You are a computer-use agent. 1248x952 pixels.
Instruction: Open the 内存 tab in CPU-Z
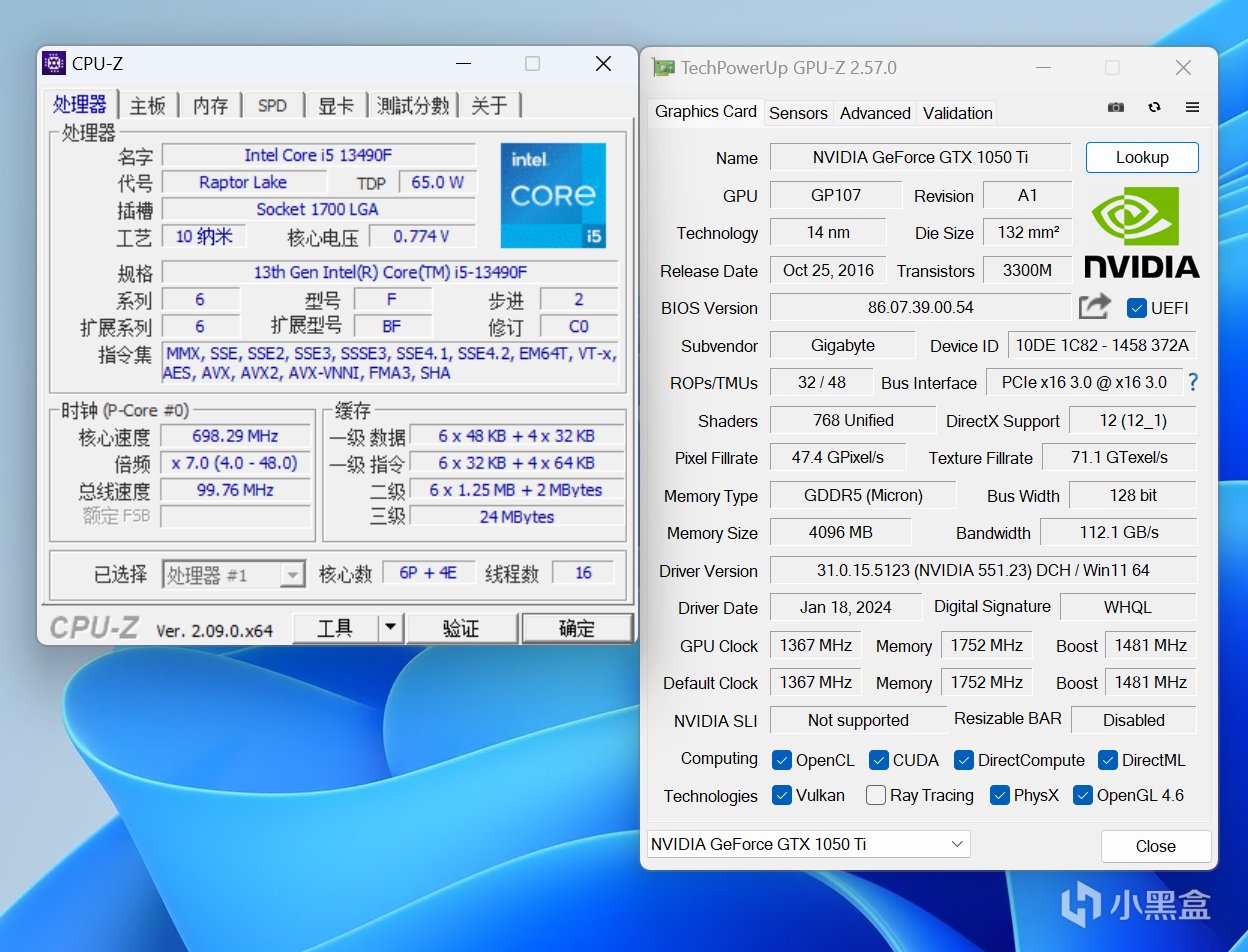point(210,106)
